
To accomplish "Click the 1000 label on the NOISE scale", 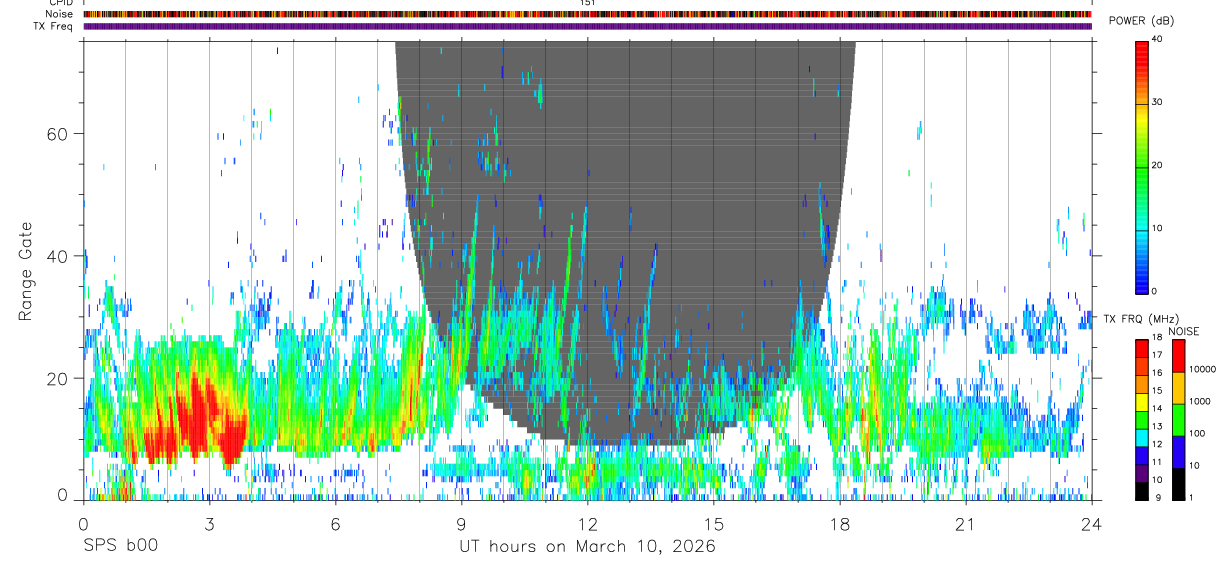I will pos(1200,401).
